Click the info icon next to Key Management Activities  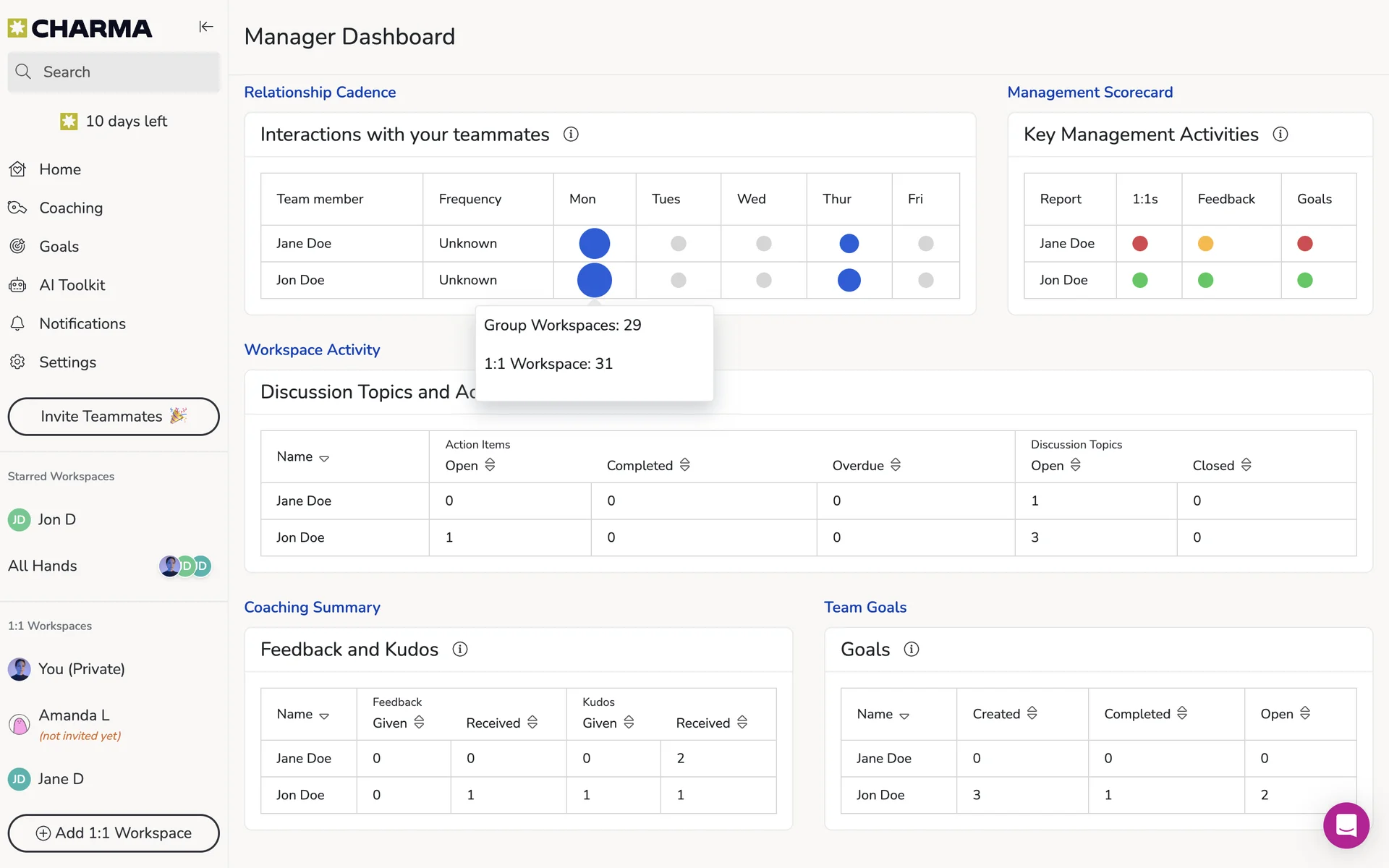(x=1280, y=135)
